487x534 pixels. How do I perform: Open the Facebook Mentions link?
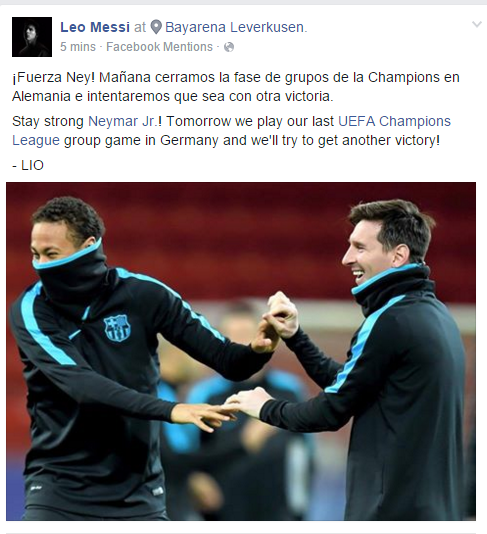pyautogui.click(x=159, y=47)
